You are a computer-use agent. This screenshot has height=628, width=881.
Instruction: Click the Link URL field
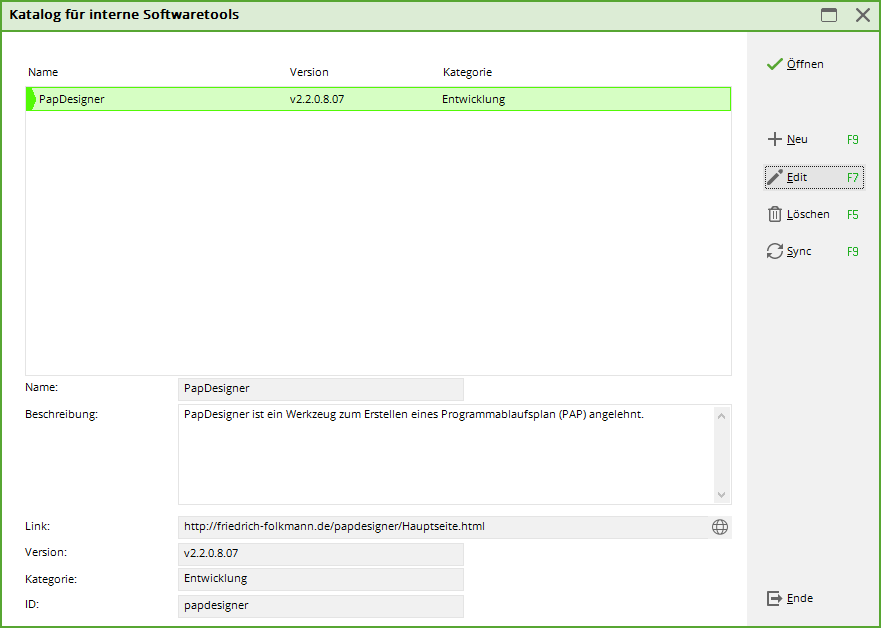(x=443, y=527)
